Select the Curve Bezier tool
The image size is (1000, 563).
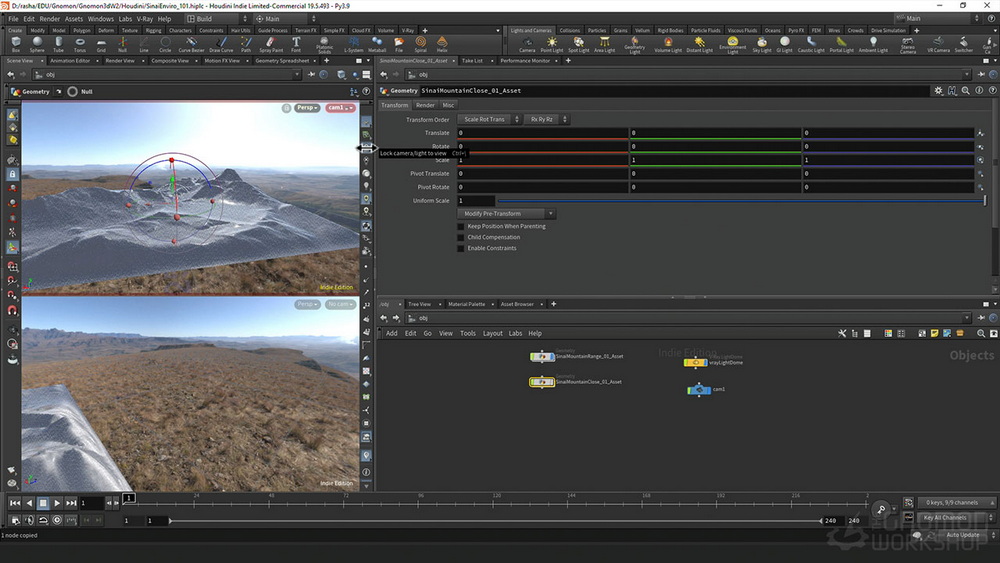coord(191,44)
